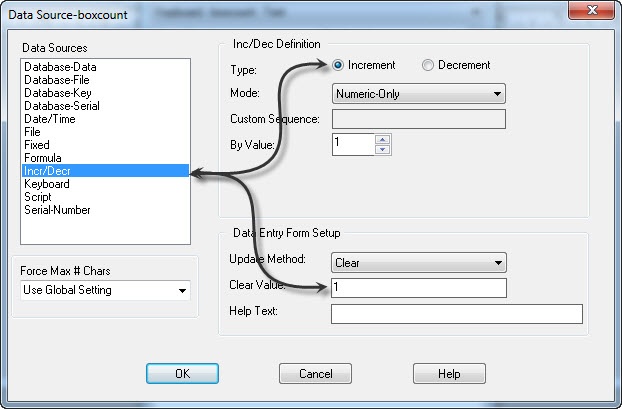This screenshot has height=409, width=622.
Task: Select Database-Serial in Data Sources list
Action: click(105, 106)
